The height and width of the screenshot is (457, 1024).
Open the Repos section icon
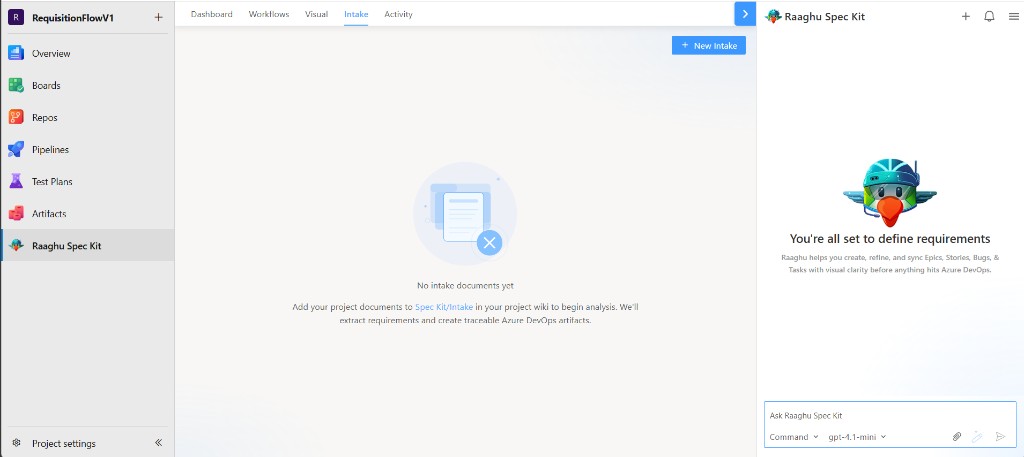pyautogui.click(x=16, y=118)
